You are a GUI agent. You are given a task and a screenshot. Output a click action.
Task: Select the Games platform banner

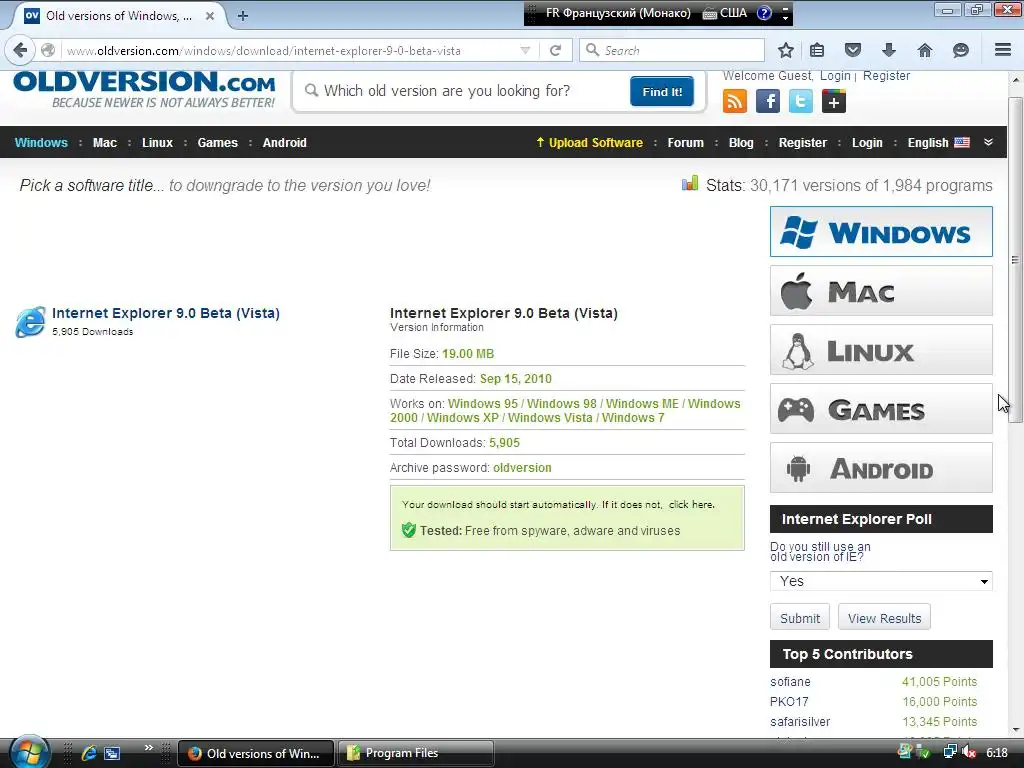point(881,409)
